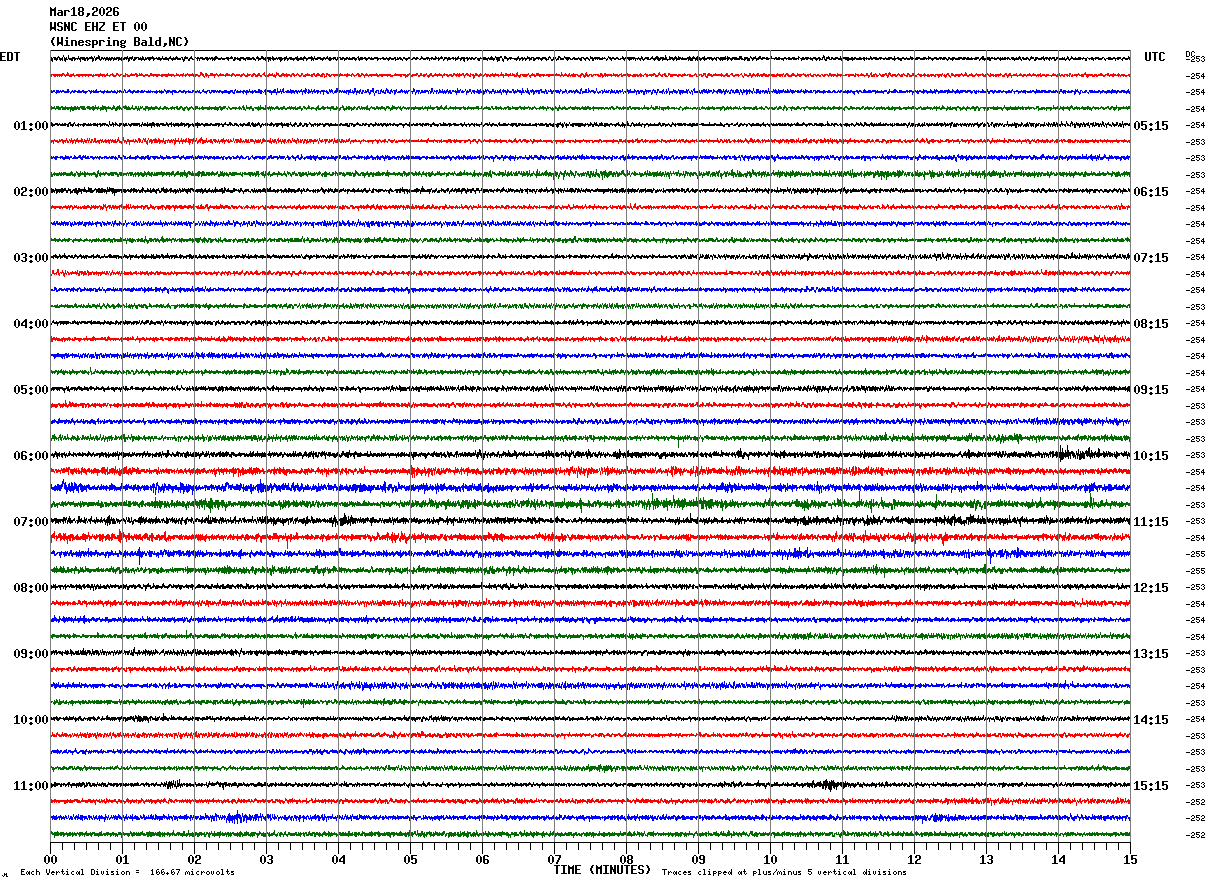Viewport: 1210px width, 886px height.
Task: Select the 12:15 UTC time label
Action: coord(1151,588)
